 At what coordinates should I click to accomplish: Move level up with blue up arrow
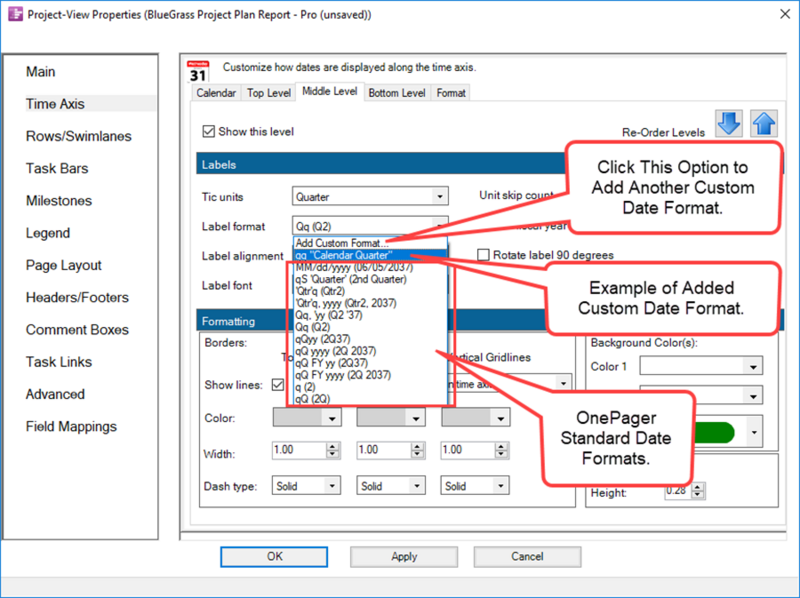coord(764,123)
